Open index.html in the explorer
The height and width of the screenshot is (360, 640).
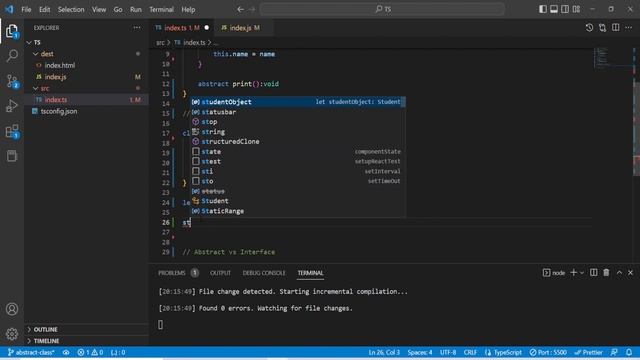point(87,65)
